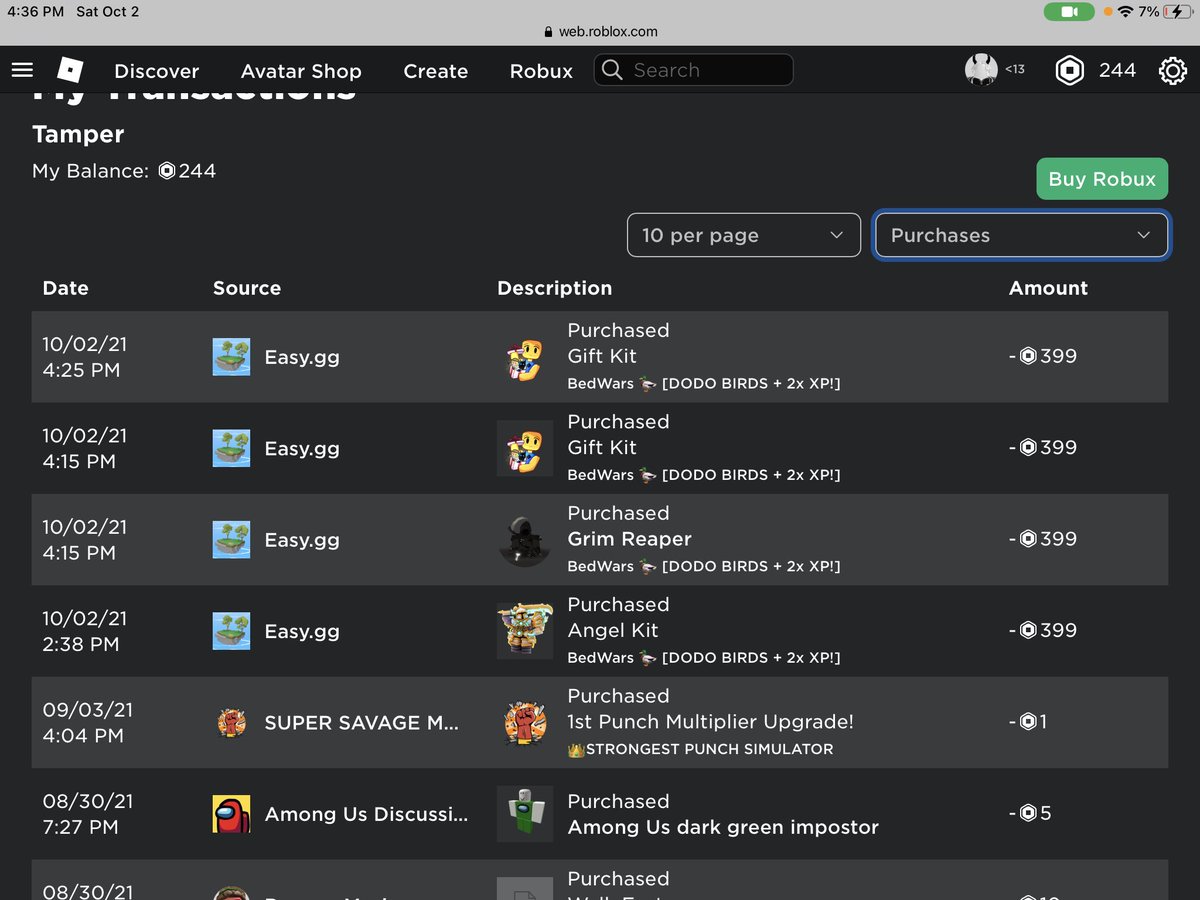Click the -5 amount in Among Us row
The width and height of the screenshot is (1200, 900).
pos(1030,813)
